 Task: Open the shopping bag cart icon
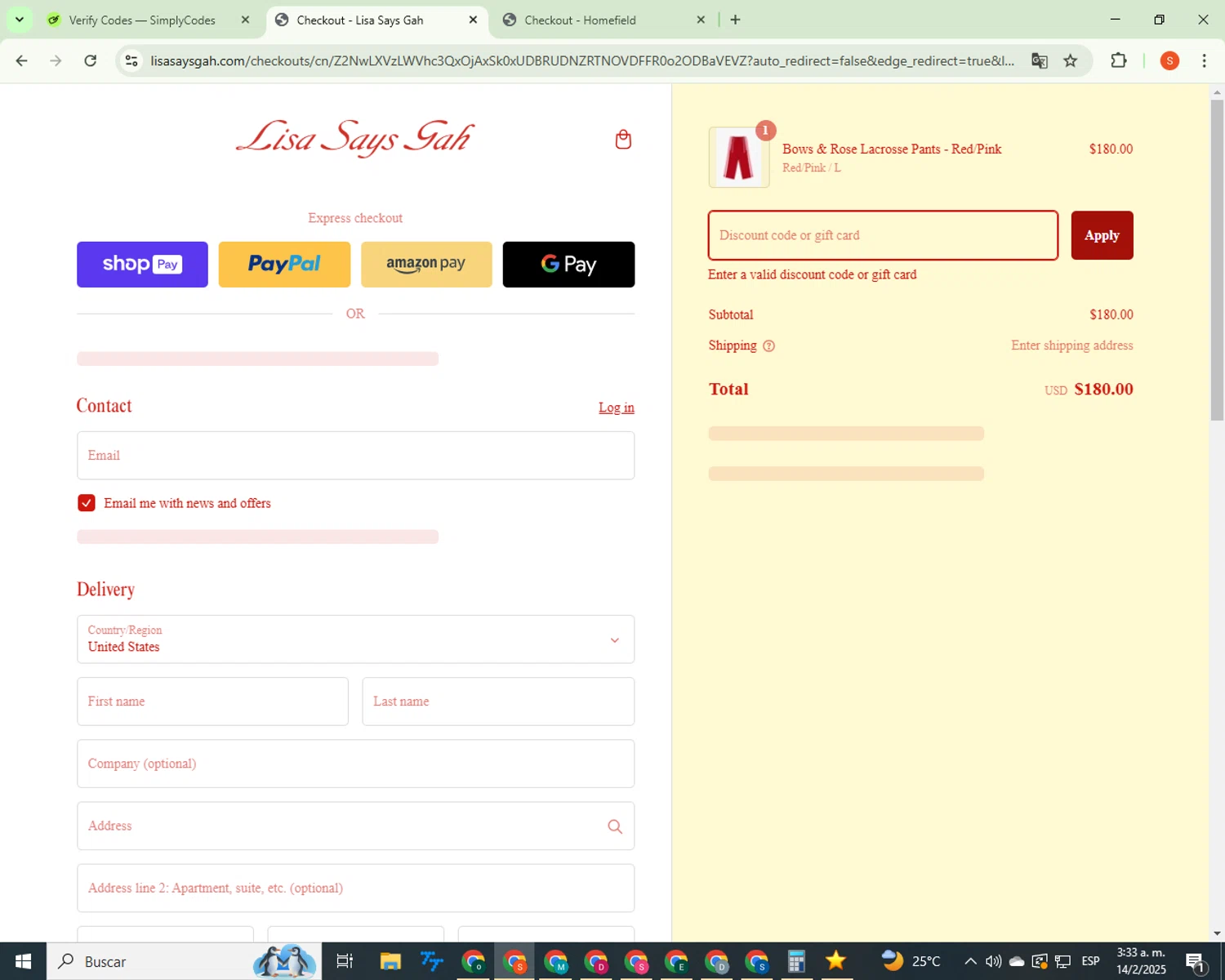(x=623, y=140)
